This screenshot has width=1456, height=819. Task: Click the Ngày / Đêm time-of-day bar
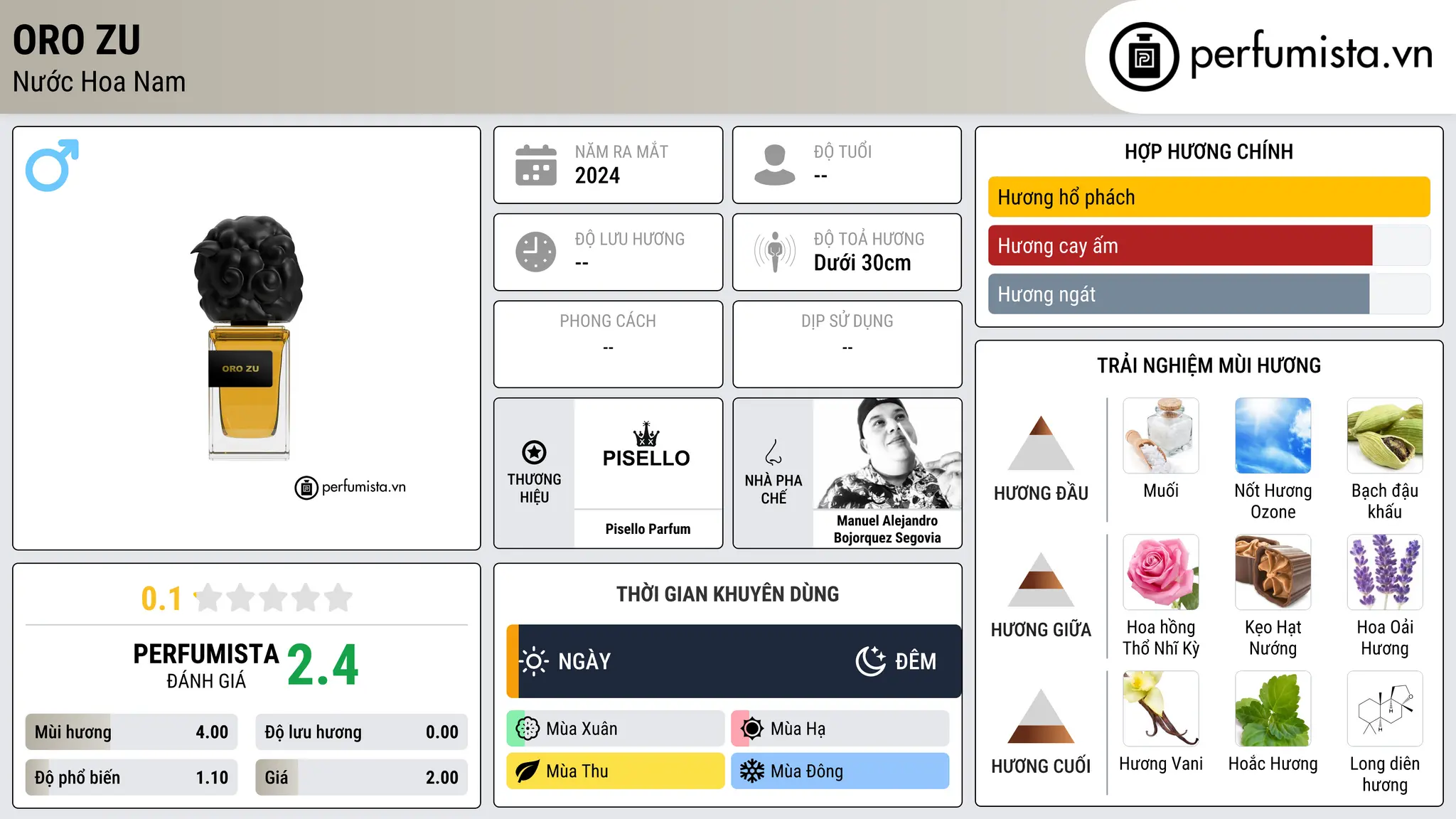(x=734, y=661)
